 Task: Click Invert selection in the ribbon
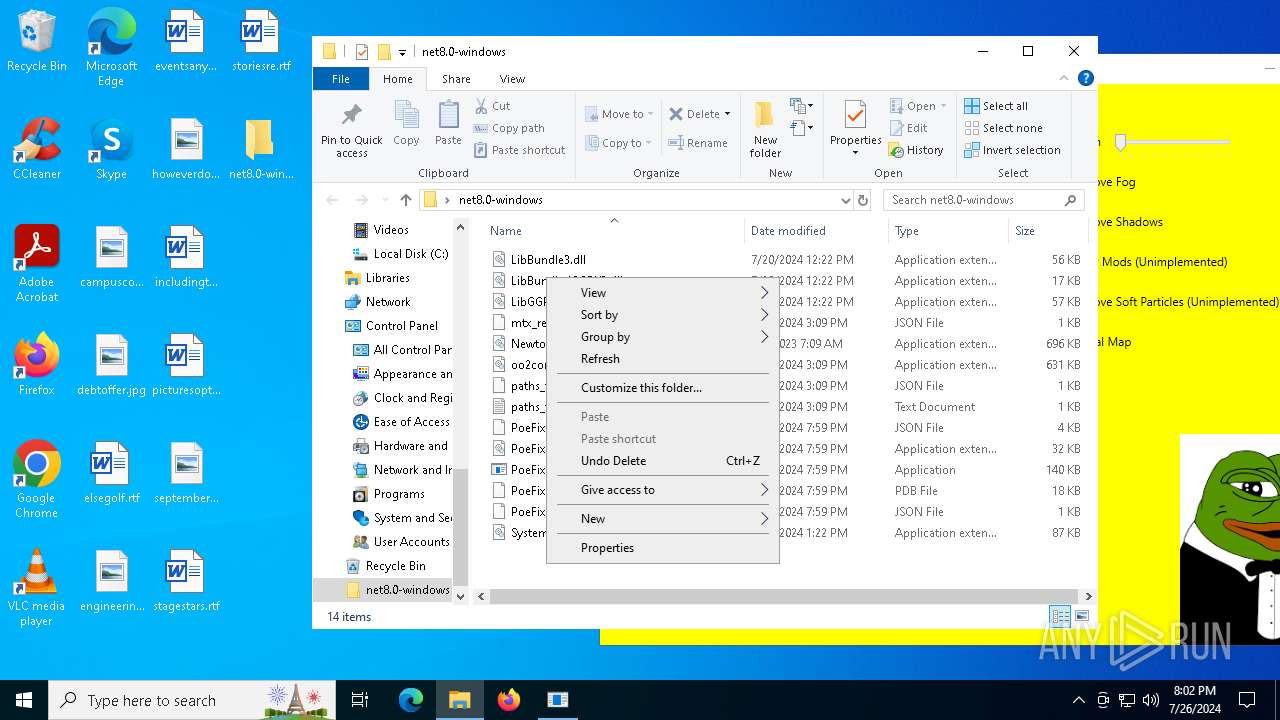pyautogui.click(x=1012, y=150)
